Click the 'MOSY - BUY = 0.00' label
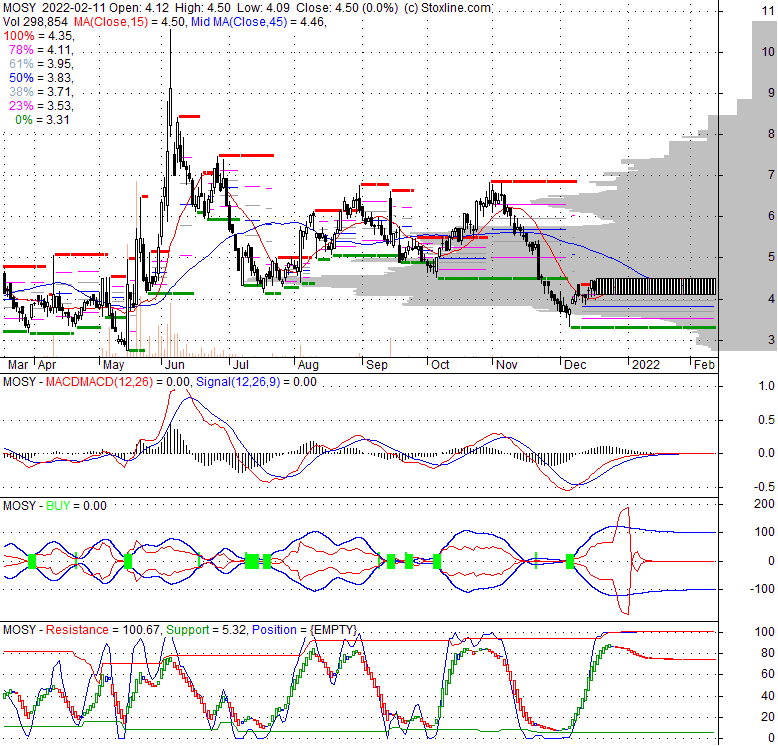 (55, 506)
